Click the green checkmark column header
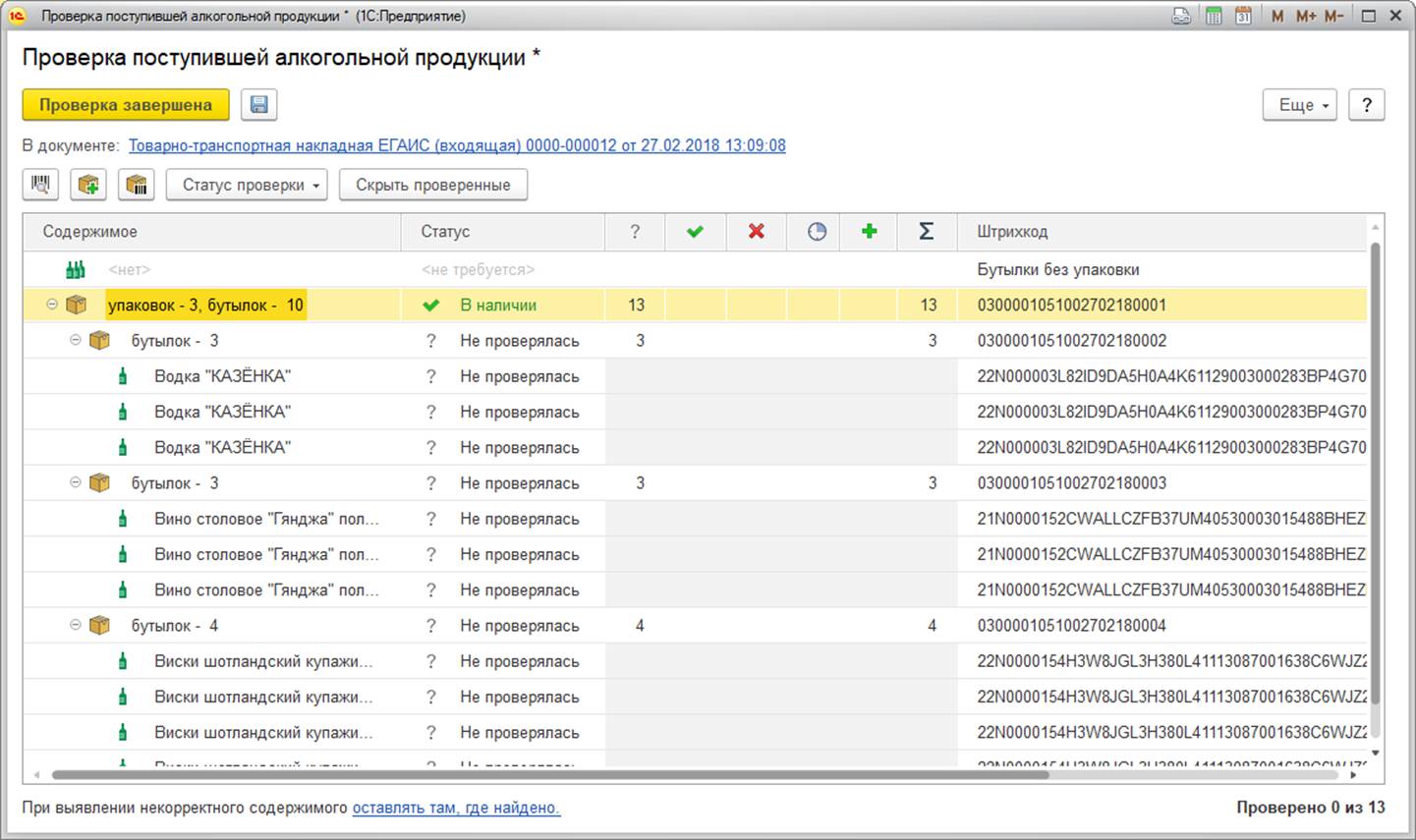The image size is (1416, 840). tap(695, 232)
